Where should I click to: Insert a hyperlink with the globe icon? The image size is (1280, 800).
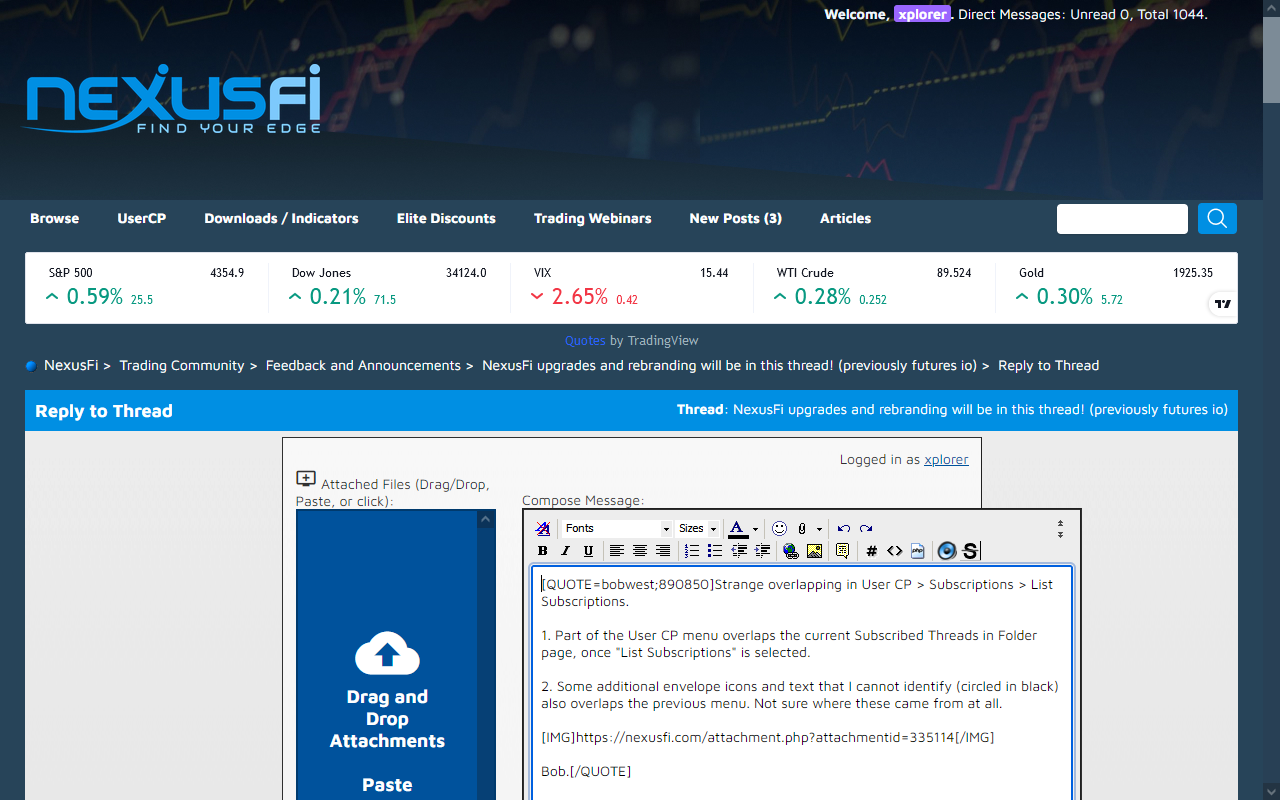(x=791, y=551)
